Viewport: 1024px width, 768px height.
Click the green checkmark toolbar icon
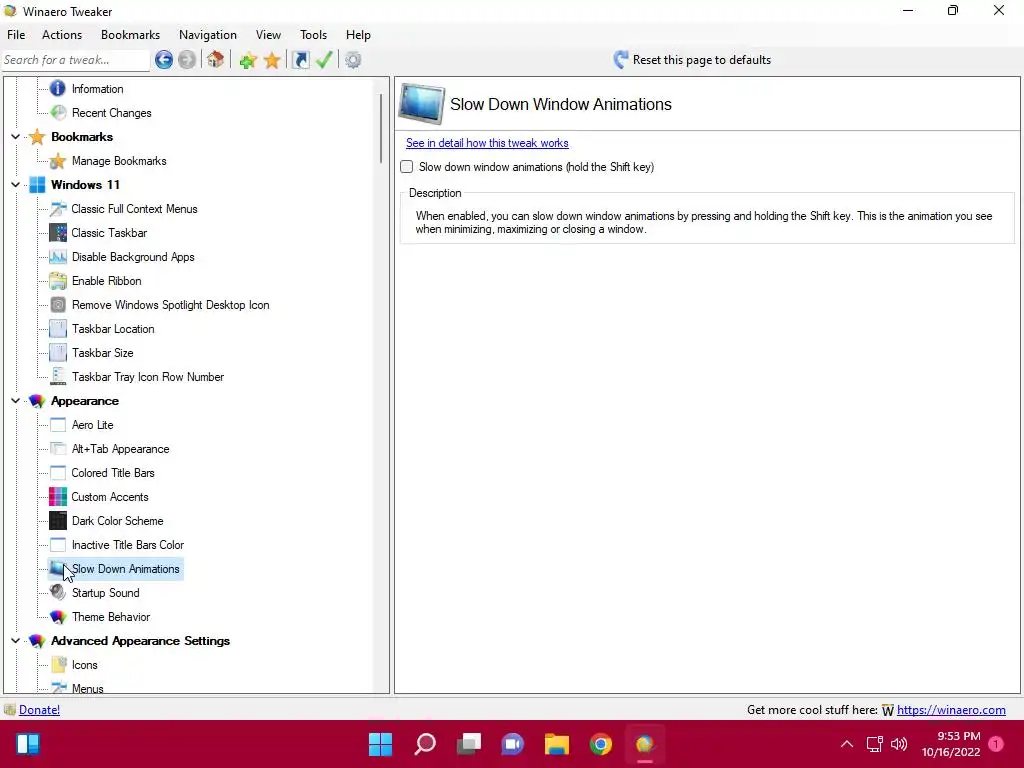pos(324,60)
